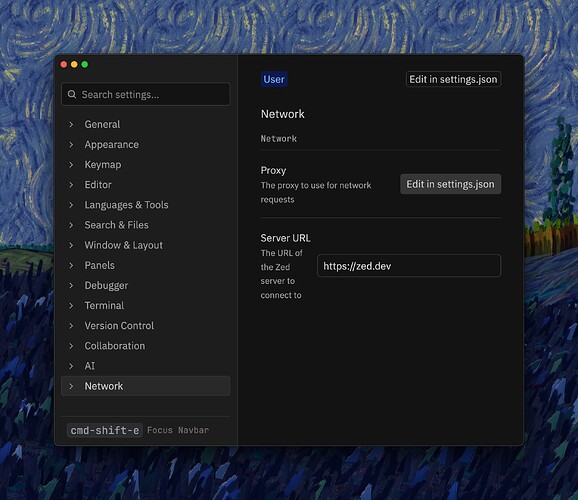Expand the AI section chevron
The height and width of the screenshot is (500, 578).
click(71, 366)
